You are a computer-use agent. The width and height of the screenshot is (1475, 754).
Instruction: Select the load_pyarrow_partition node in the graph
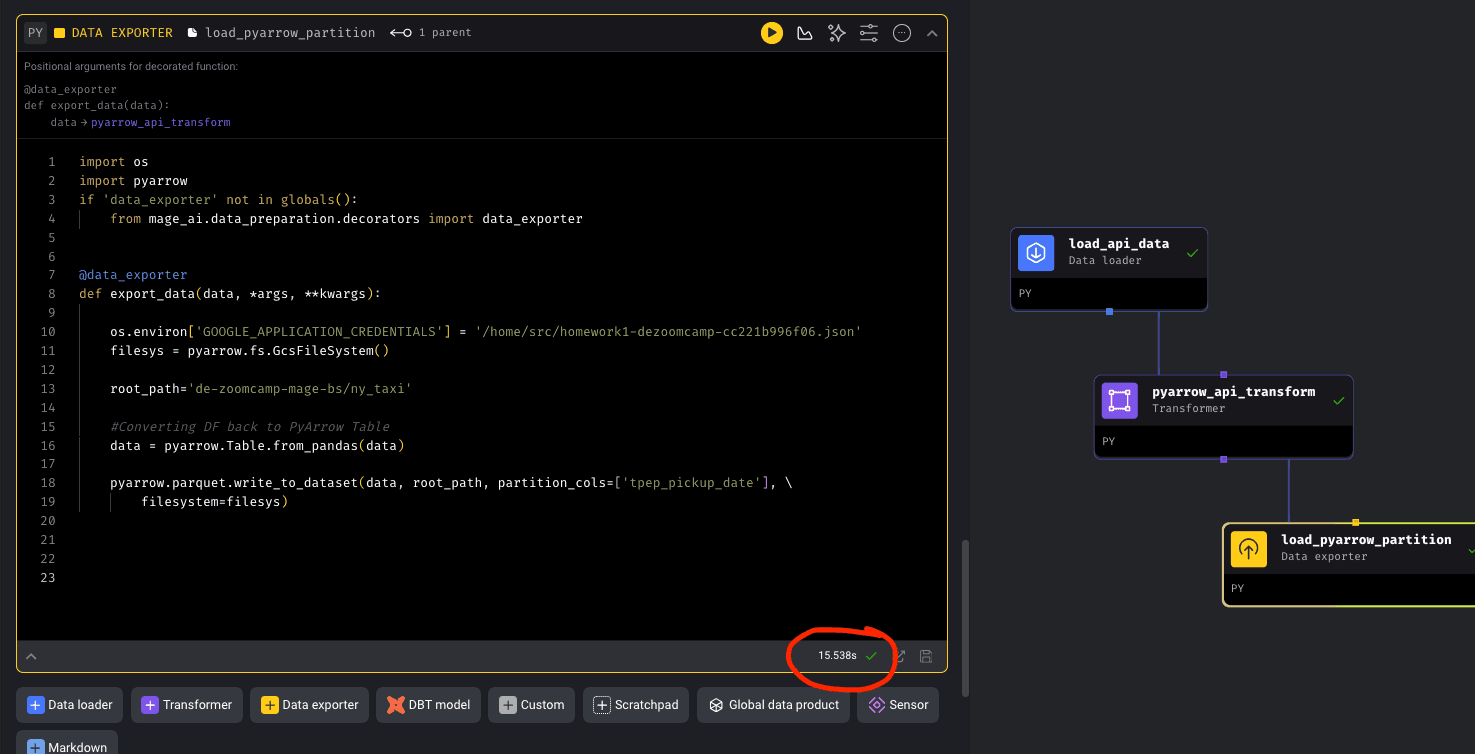coord(1349,564)
